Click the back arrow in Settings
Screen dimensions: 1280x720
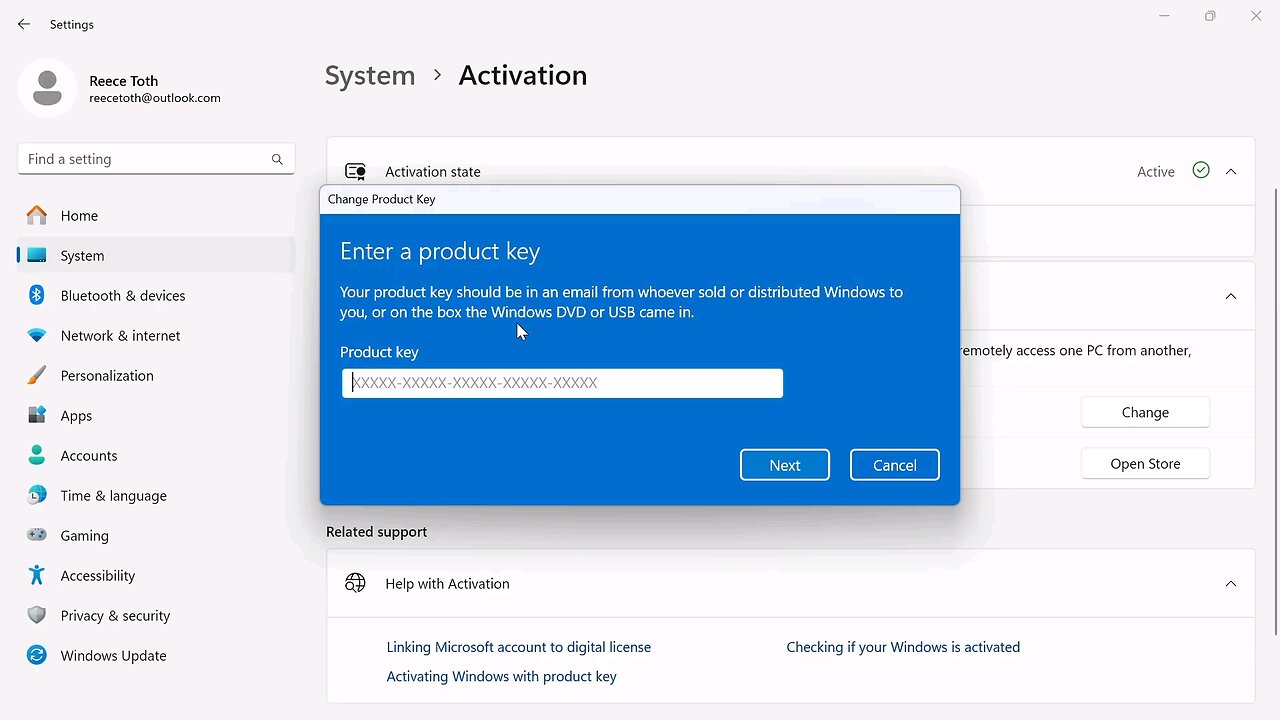point(24,24)
